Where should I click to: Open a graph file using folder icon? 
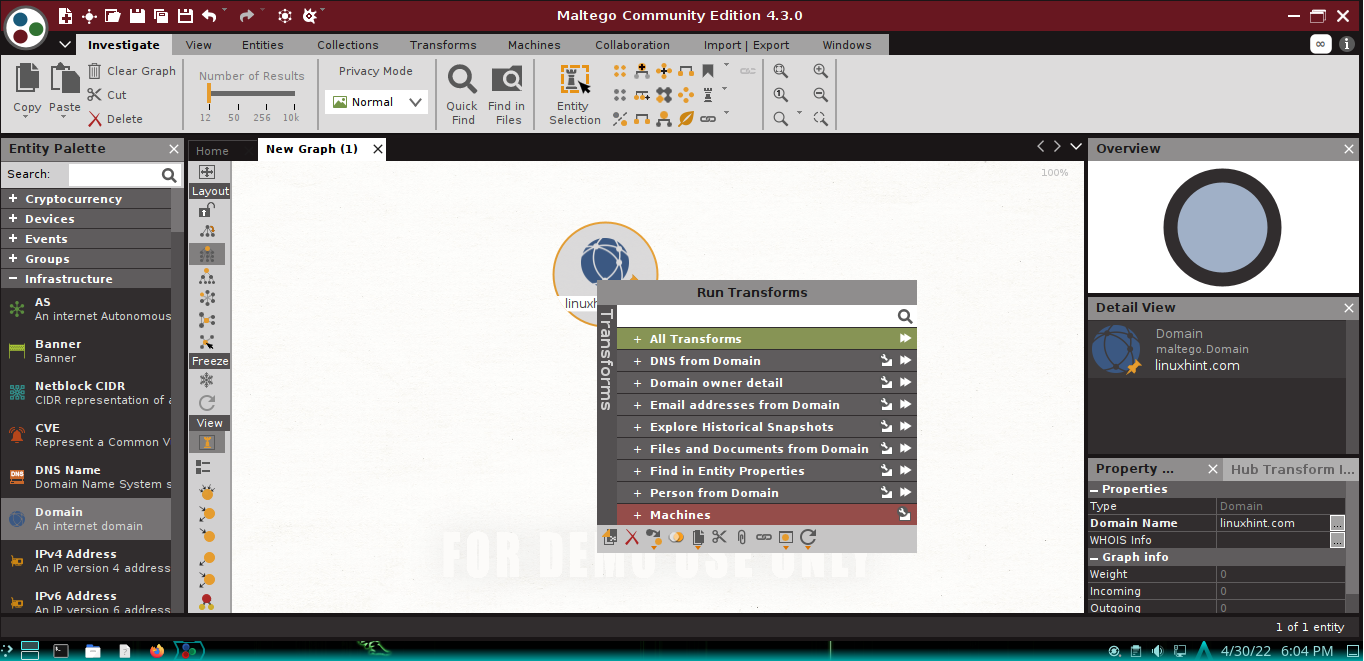click(x=113, y=15)
